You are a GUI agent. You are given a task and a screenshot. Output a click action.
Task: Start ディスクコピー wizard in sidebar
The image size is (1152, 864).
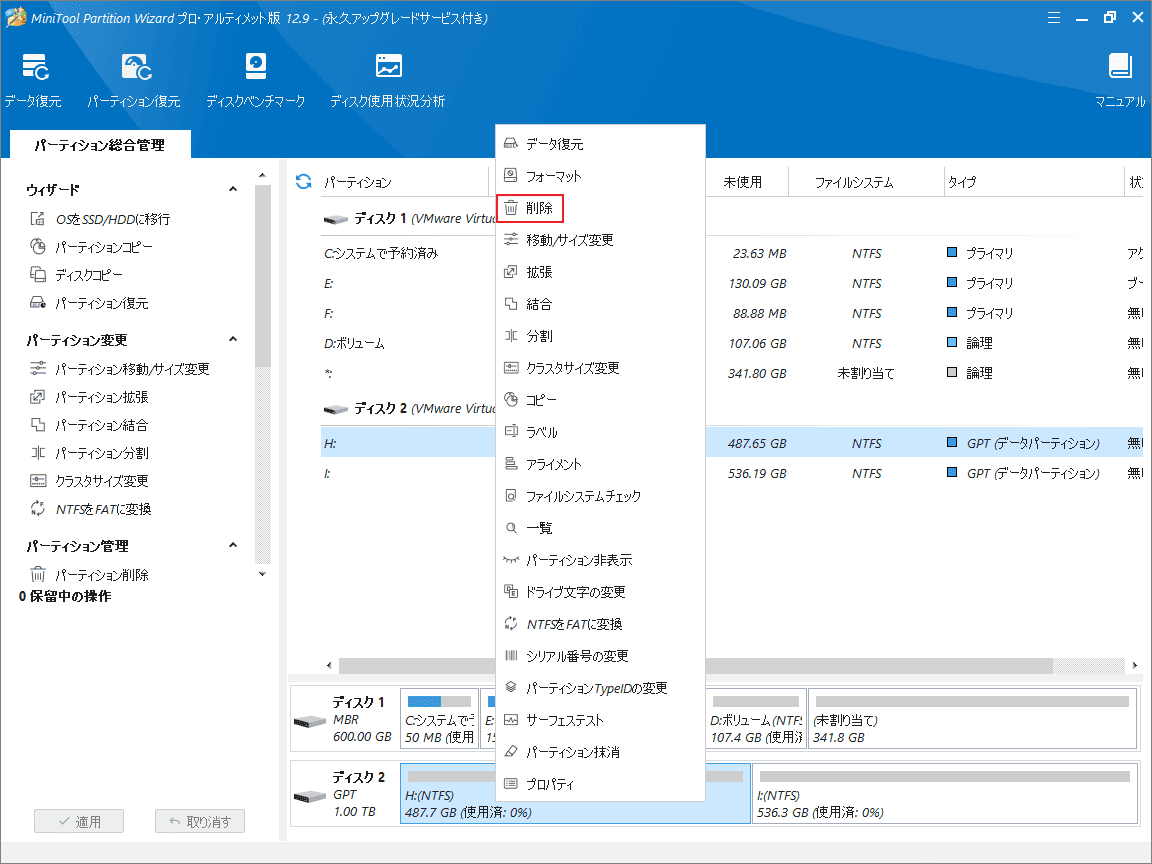(76, 275)
